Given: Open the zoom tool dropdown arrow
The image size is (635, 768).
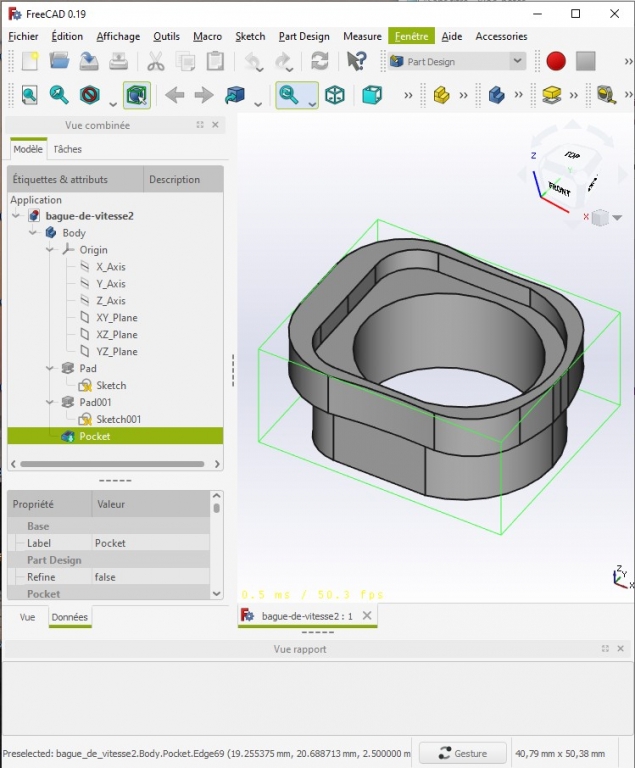Looking at the screenshot, I should coord(312,104).
